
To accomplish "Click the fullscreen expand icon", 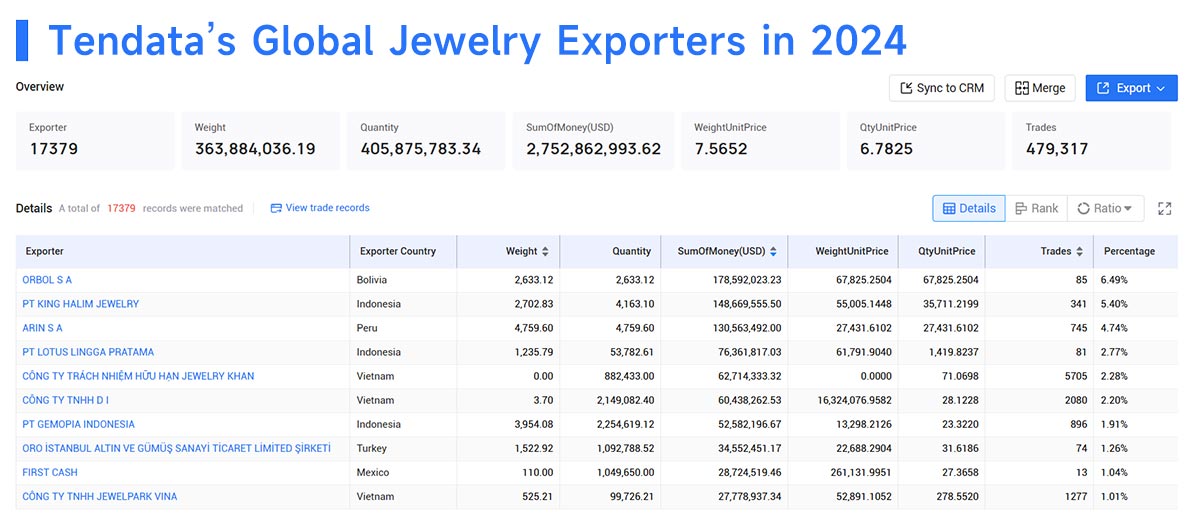I will [x=1165, y=209].
